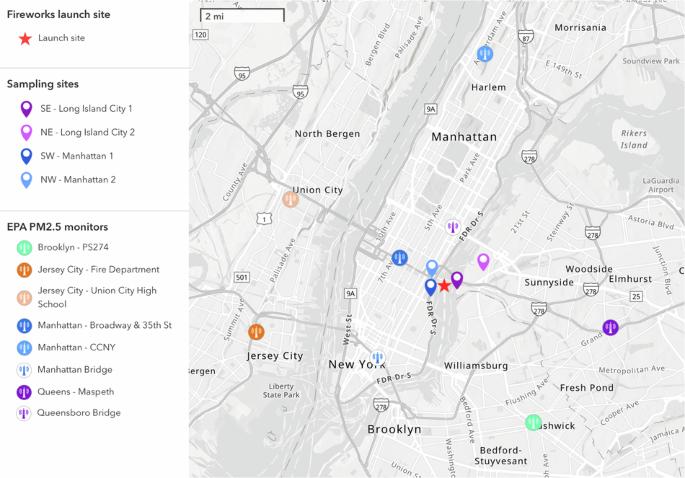Open the Brooklyn PS274 green monitor marker on map
This screenshot has height=478, width=685.
click(x=534, y=422)
